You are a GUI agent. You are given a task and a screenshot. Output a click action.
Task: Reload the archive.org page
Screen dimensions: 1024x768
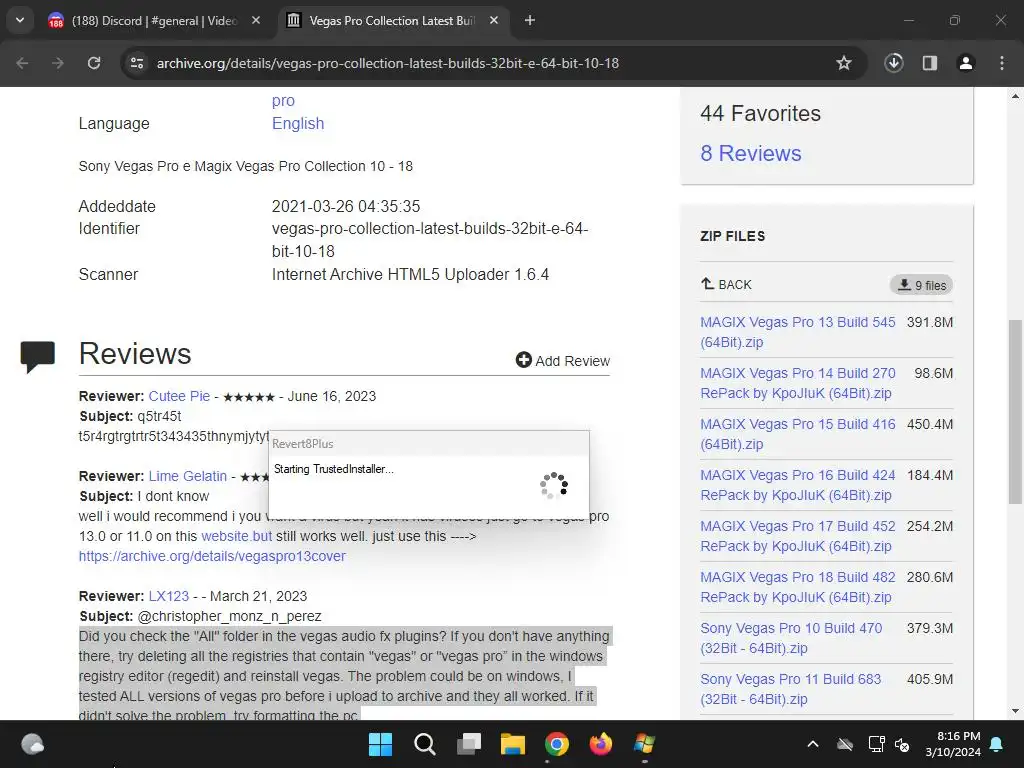point(94,63)
